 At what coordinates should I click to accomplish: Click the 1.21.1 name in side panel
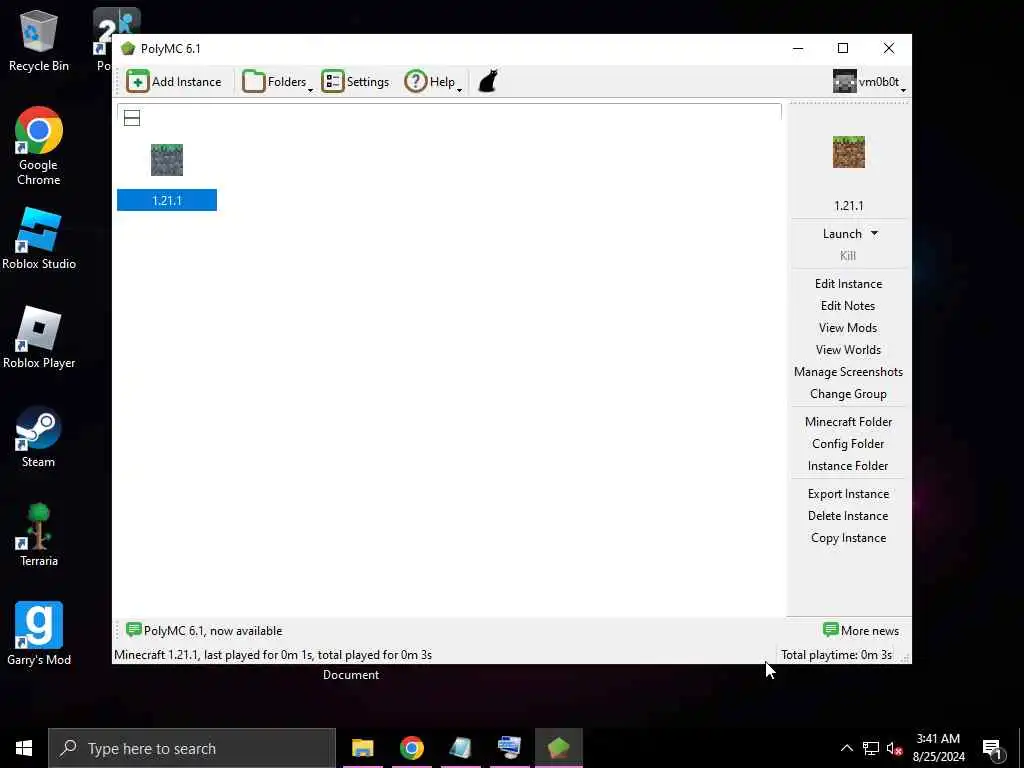click(x=848, y=206)
